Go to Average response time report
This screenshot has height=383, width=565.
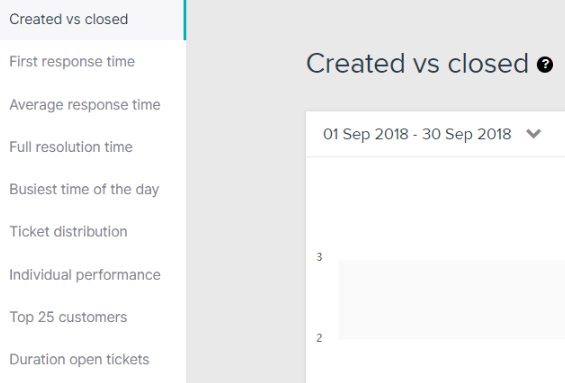[x=85, y=105]
